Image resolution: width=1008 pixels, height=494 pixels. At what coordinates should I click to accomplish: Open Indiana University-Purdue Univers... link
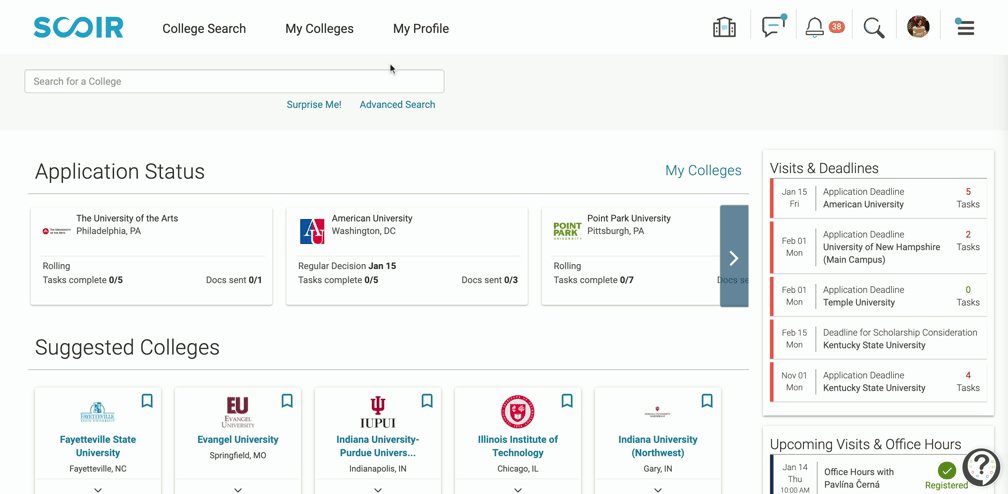point(377,446)
